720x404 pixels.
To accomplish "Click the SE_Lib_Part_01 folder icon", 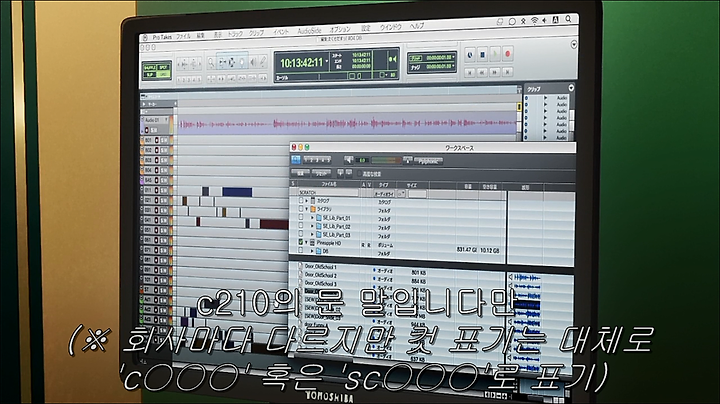I will (x=319, y=218).
